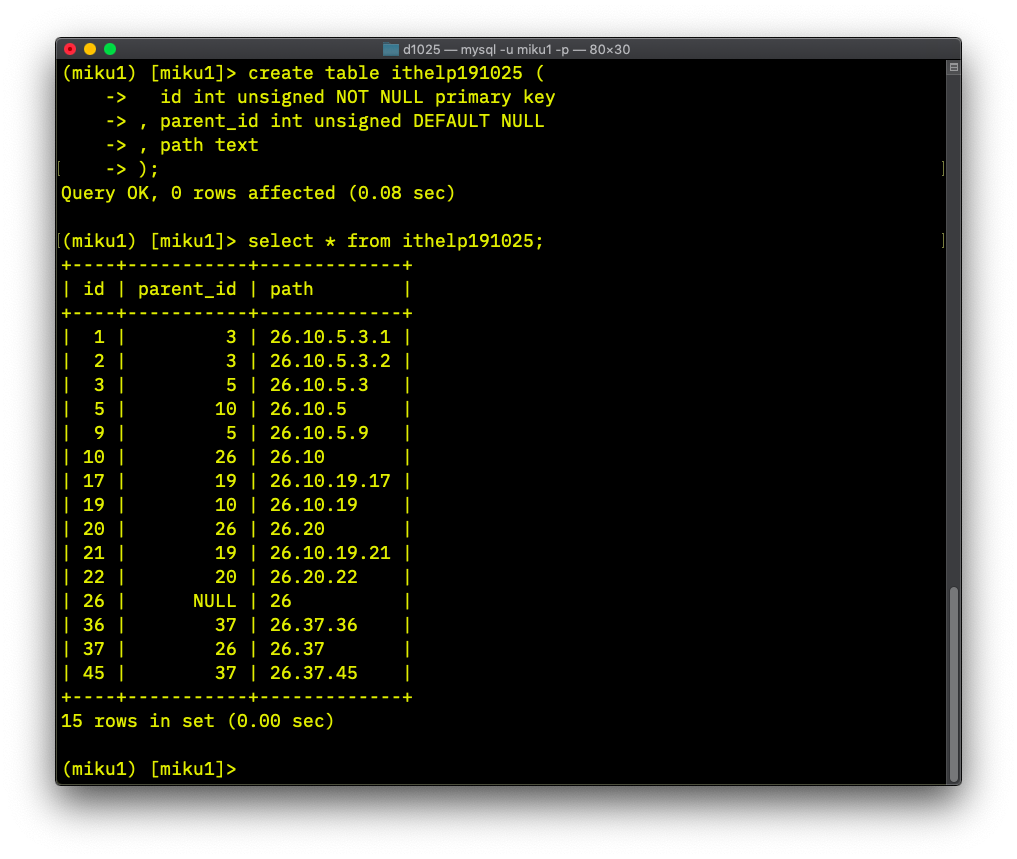Viewport: 1017px width, 859px height.
Task: Click the path value 26.10.19.17
Action: coord(330,481)
